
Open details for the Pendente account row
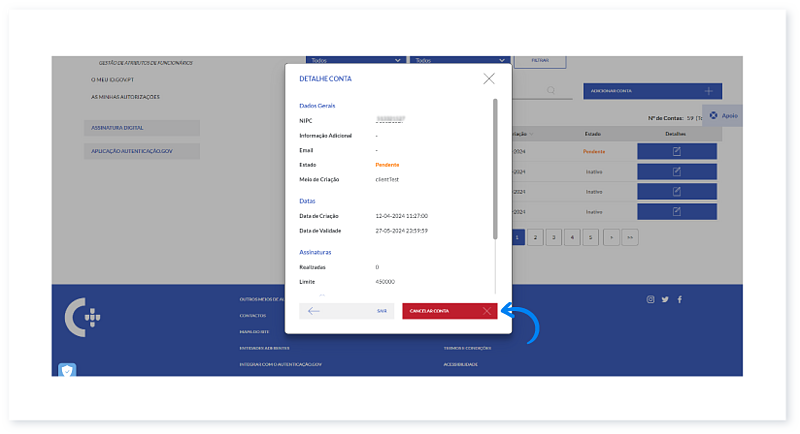click(676, 151)
